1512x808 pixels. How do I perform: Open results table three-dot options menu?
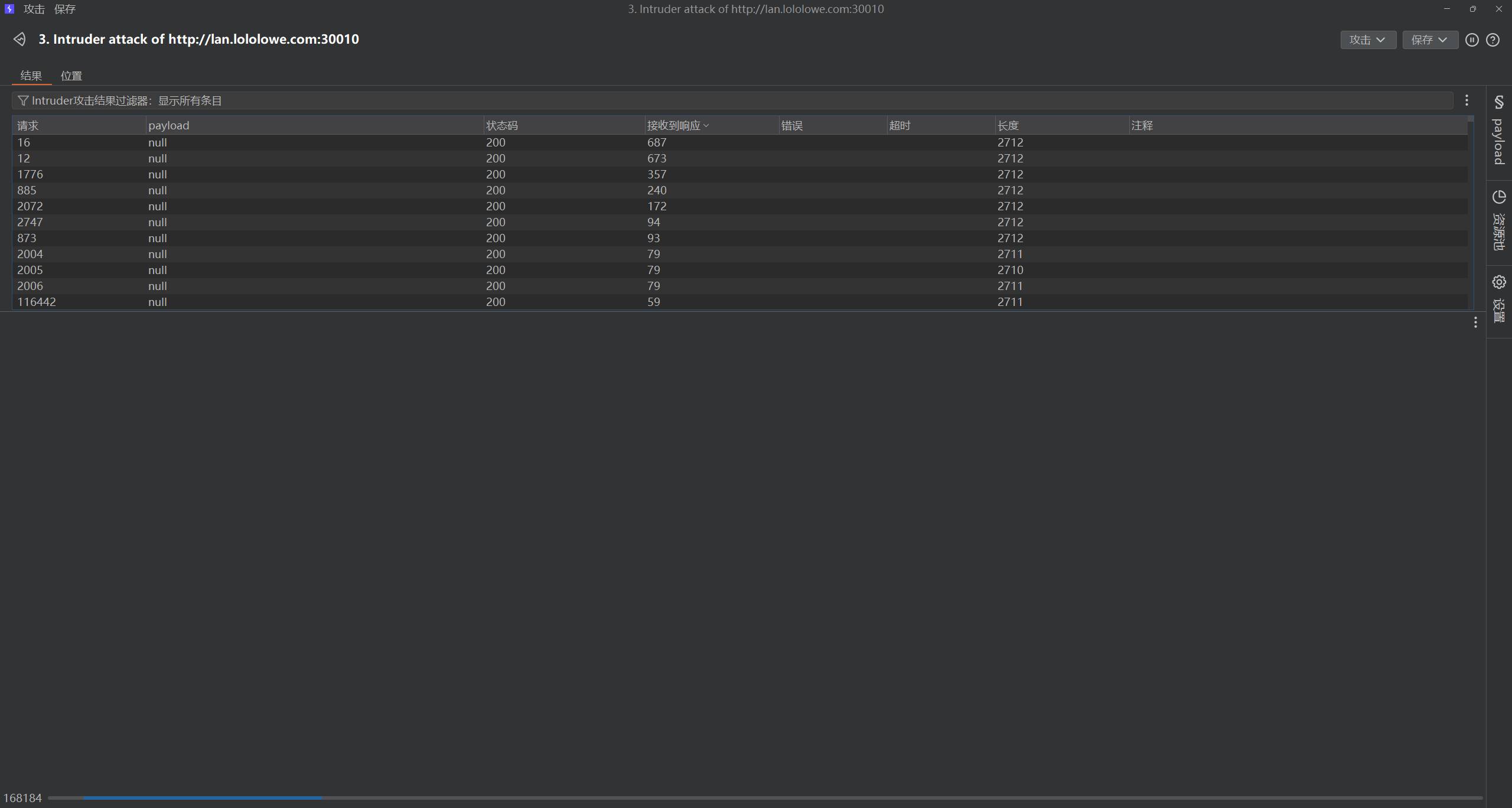coord(1467,100)
